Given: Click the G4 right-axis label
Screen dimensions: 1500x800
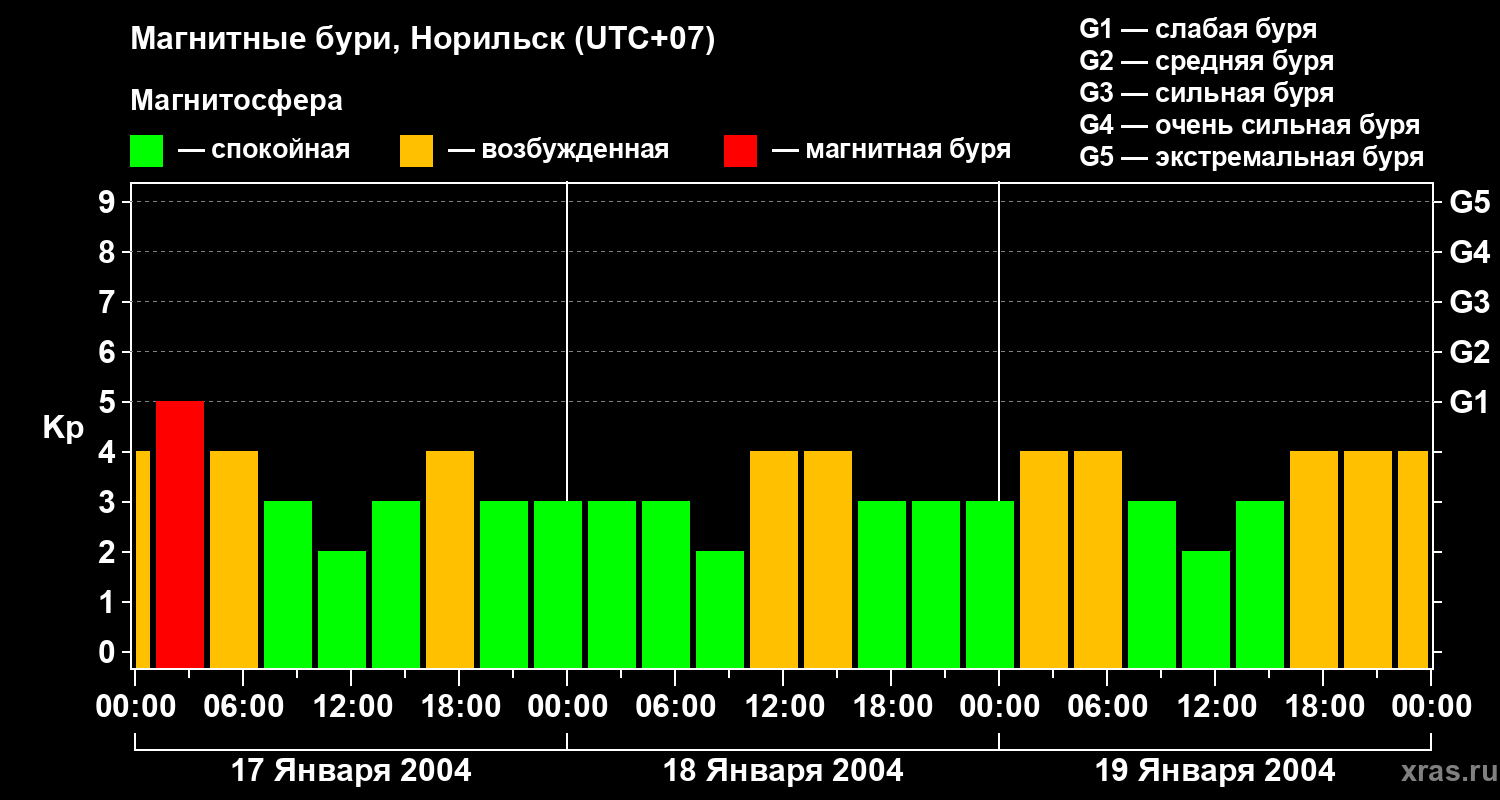Looking at the screenshot, I should coord(1469,252).
